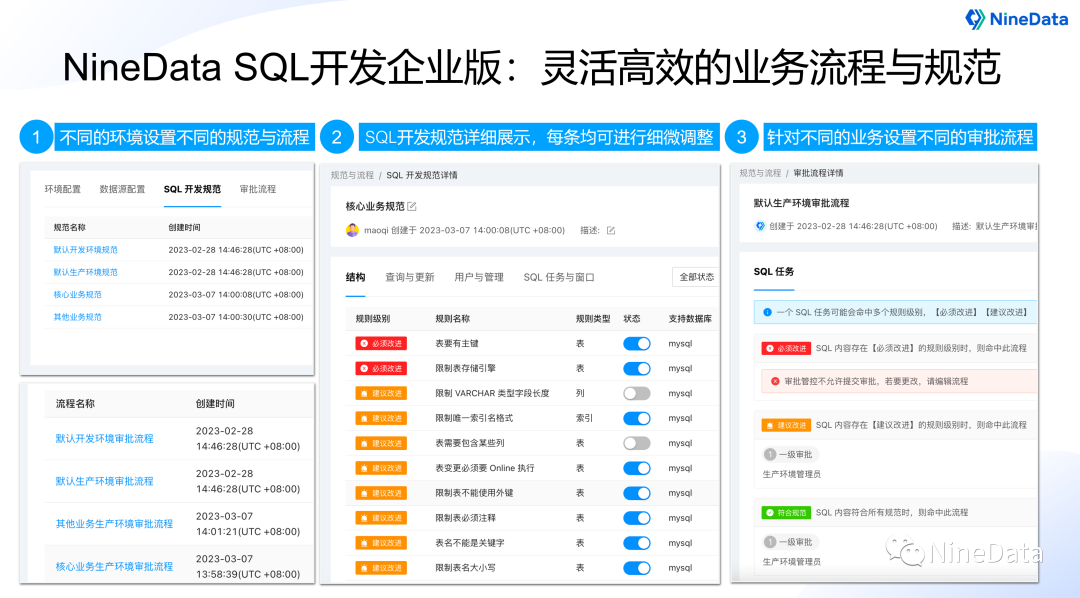Open 核心业务生产环境审批流程 link
Screen dimensions: 1080x598
point(114,566)
